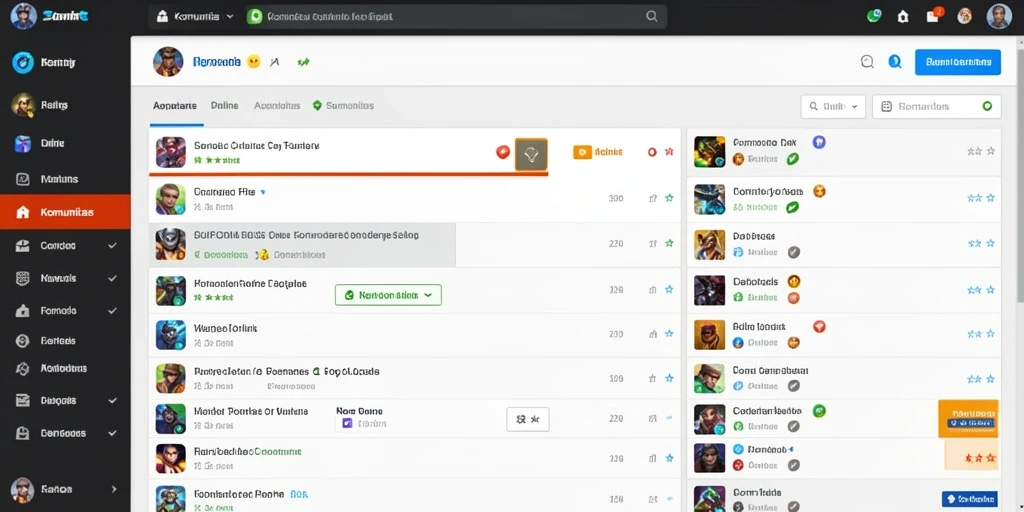Toggle the star in the row showing 300
Viewport: 1024px width, 512px height.
pyautogui.click(x=669, y=198)
